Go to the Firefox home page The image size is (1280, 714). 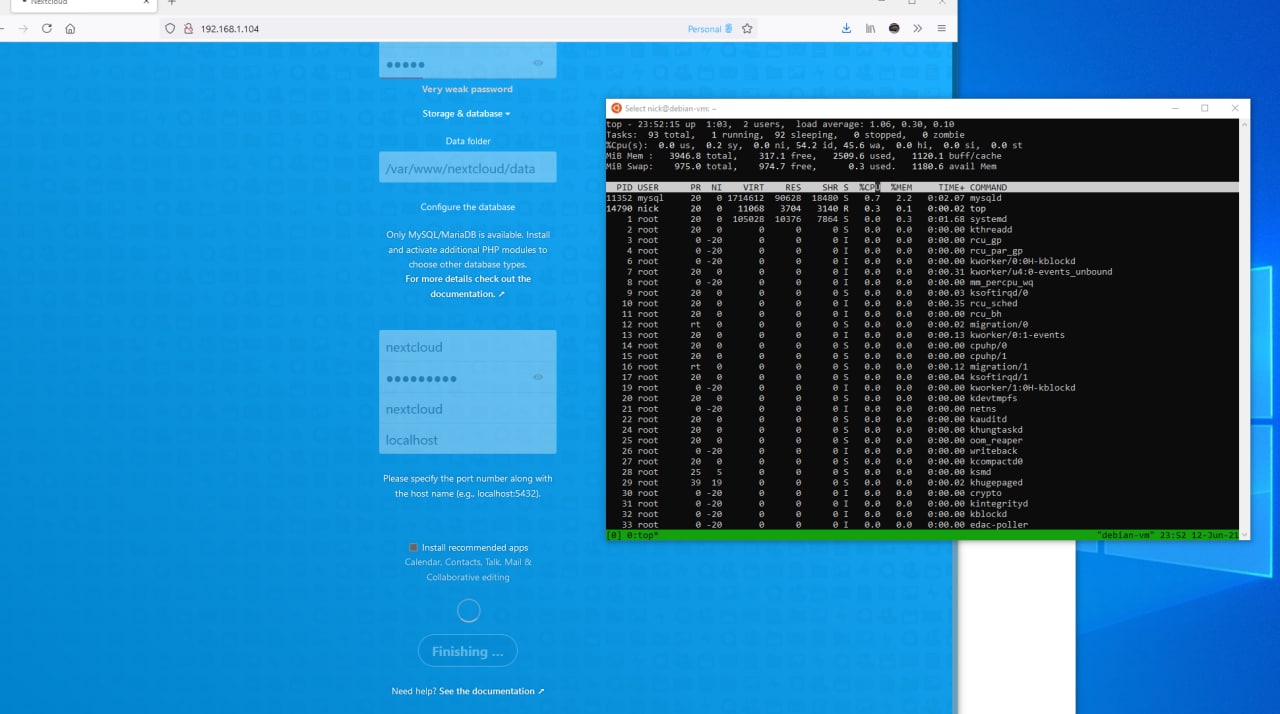70,29
